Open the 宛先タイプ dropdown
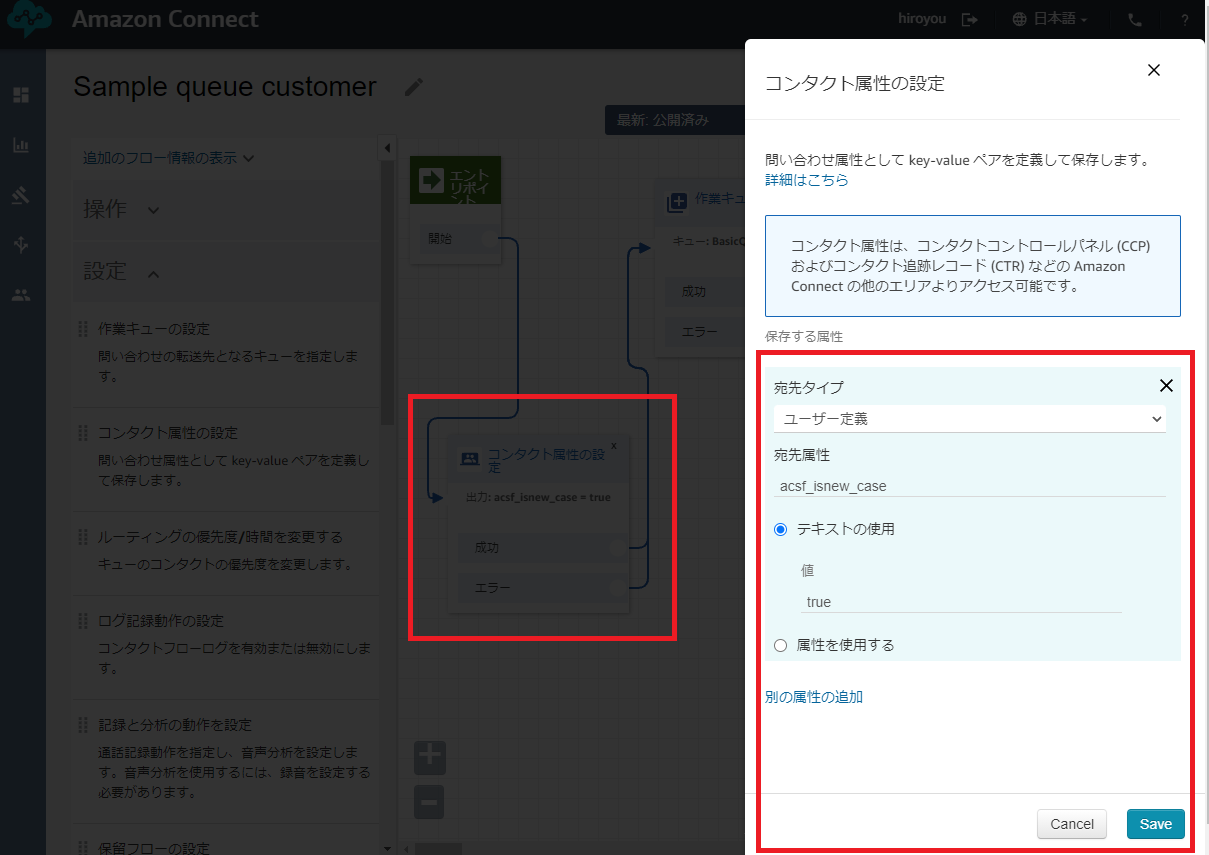Image resolution: width=1209 pixels, height=855 pixels. tap(970, 419)
